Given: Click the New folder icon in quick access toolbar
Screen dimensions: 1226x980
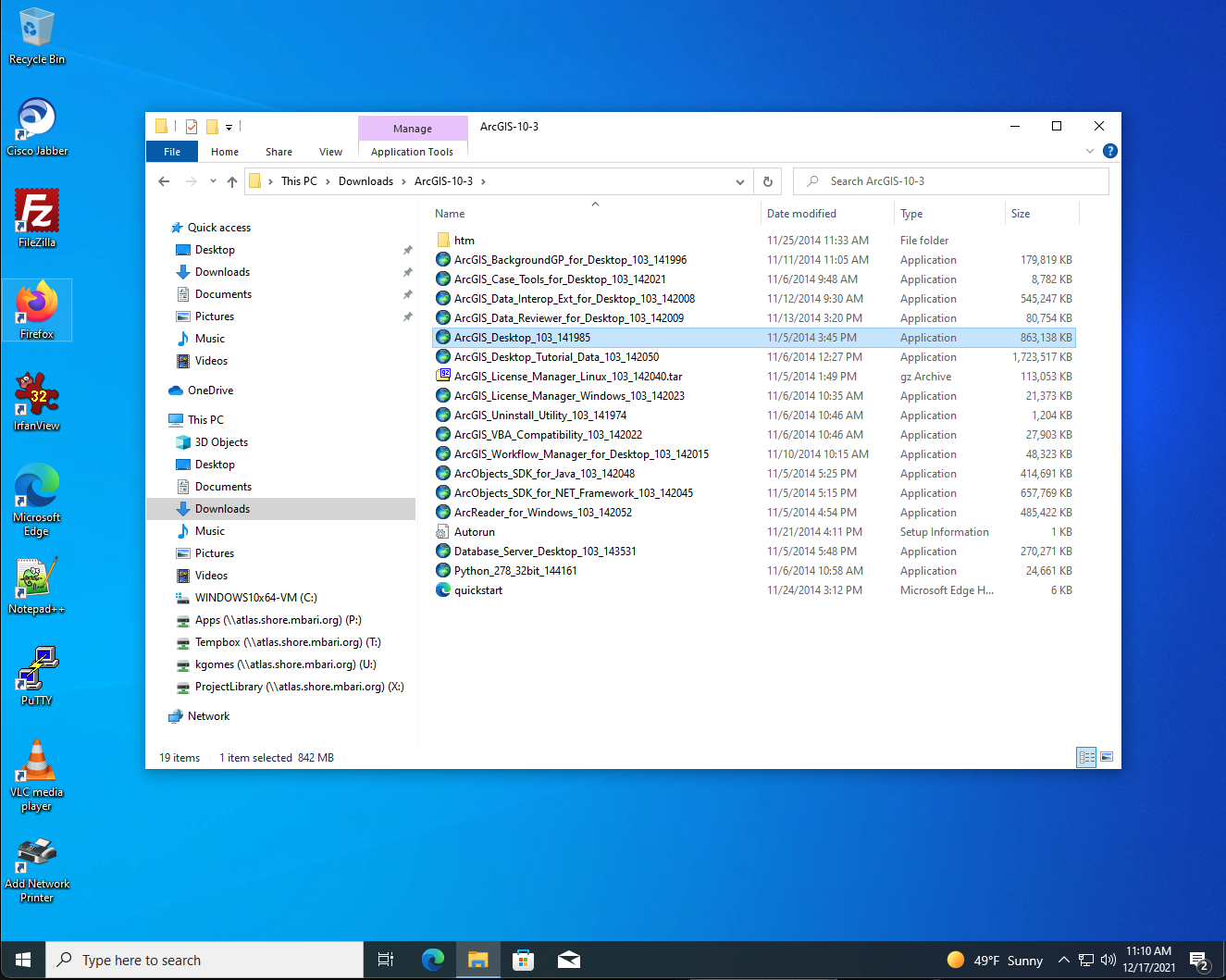Looking at the screenshot, I should [212, 127].
